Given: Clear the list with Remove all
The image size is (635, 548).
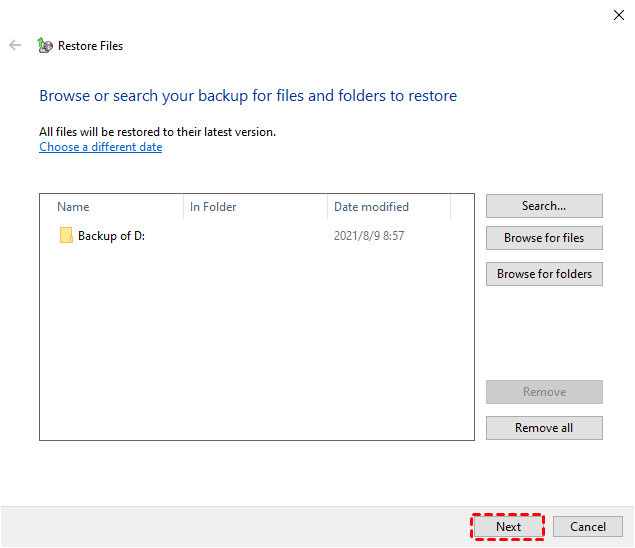Looking at the screenshot, I should (544, 428).
